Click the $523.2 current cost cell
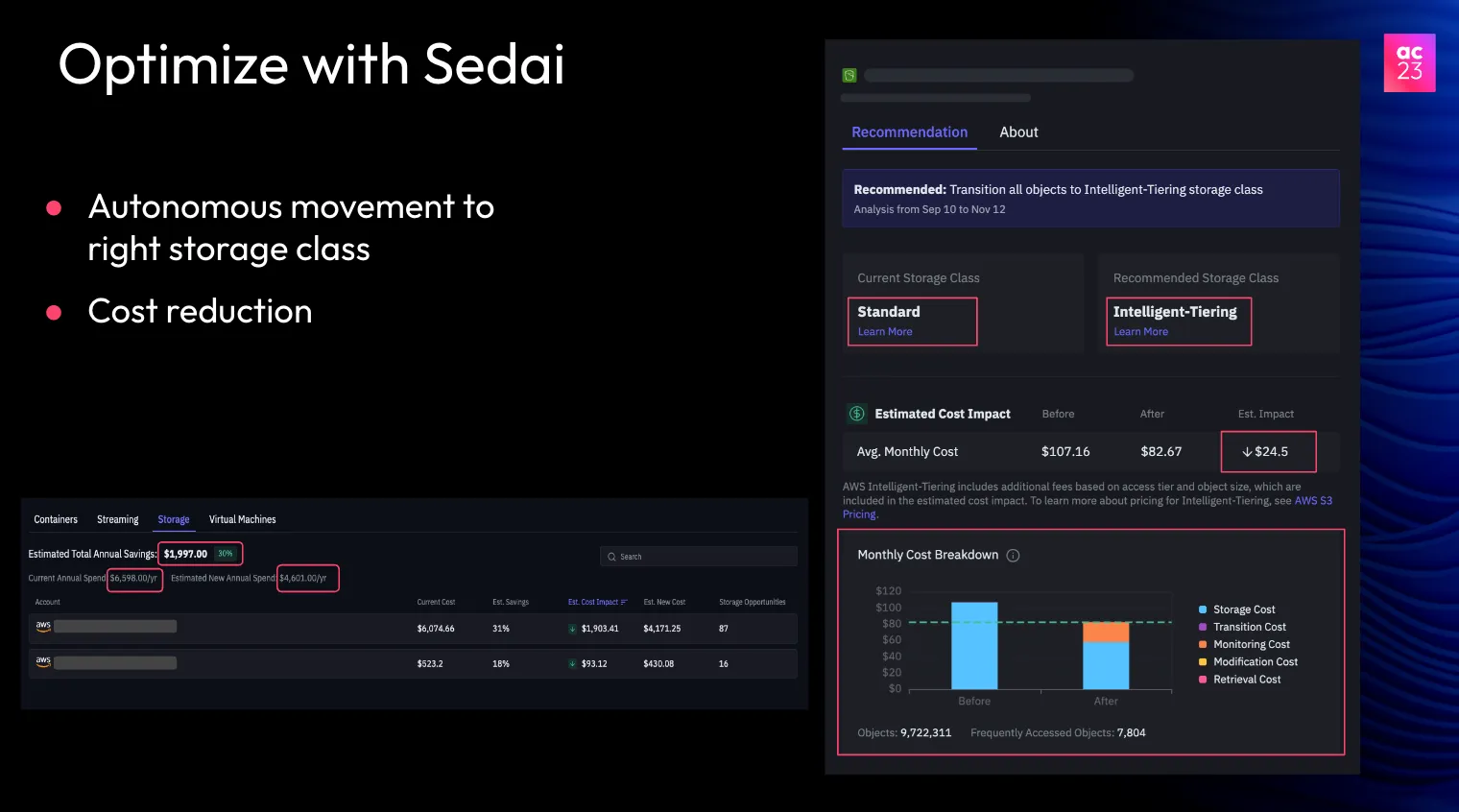 430,663
